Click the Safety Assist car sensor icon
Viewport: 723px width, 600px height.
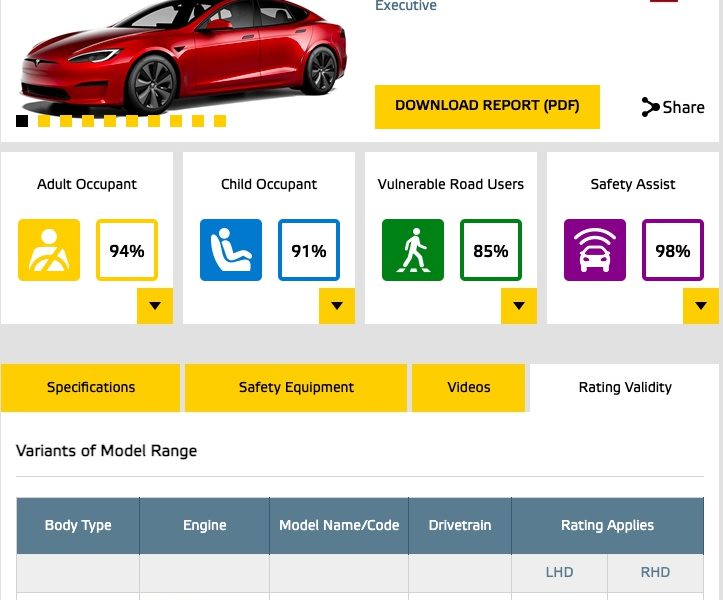tap(595, 250)
